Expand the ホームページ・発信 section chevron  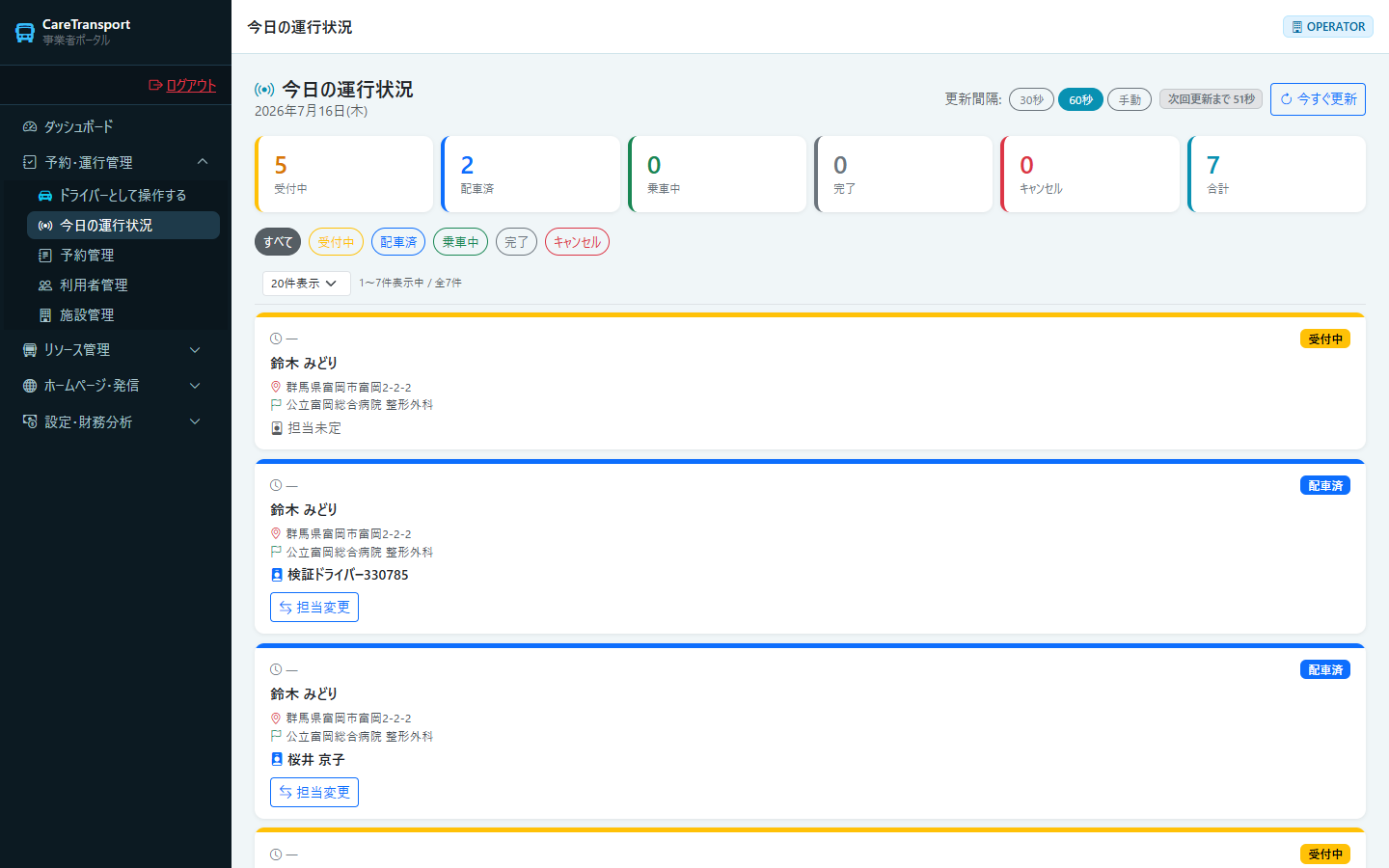click(195, 386)
